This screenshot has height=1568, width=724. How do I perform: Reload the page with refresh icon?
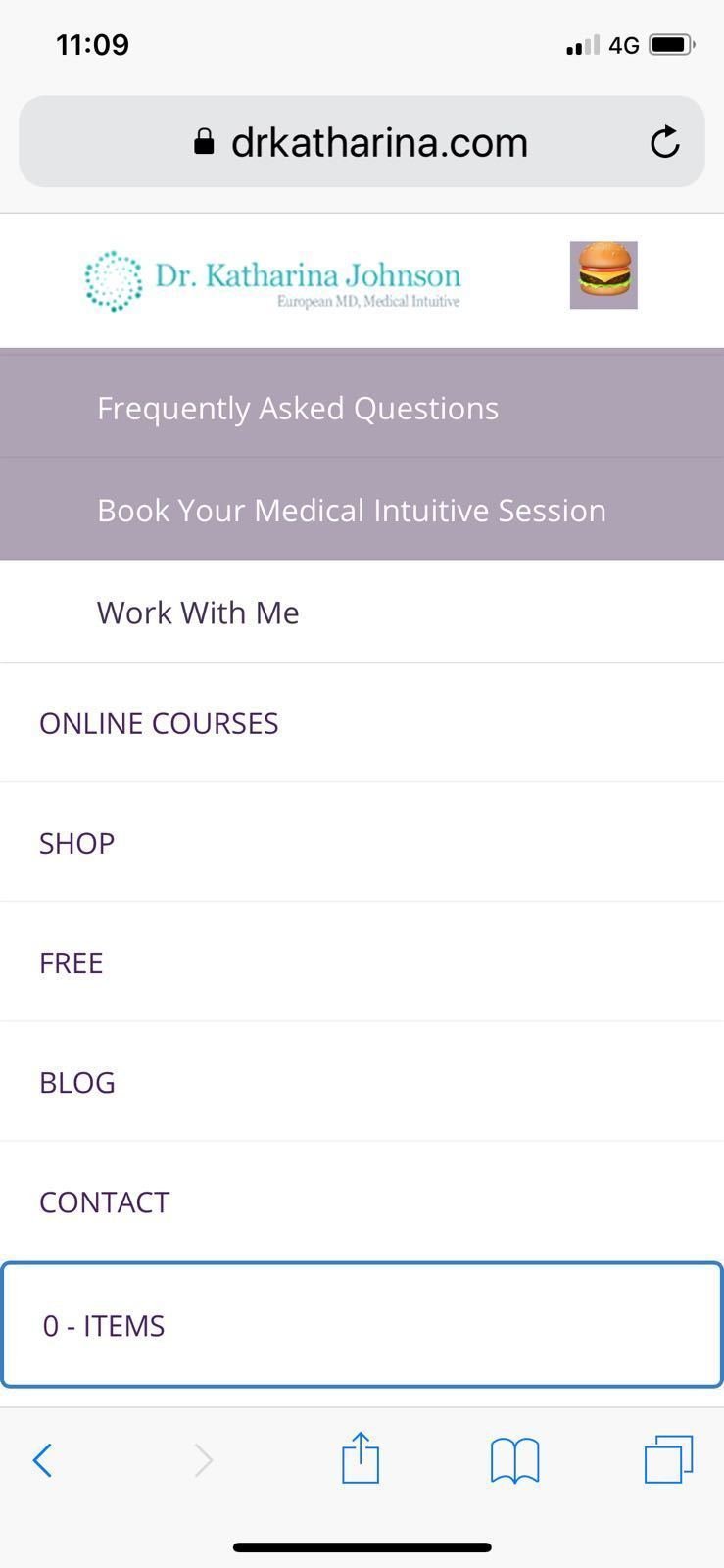point(665,143)
